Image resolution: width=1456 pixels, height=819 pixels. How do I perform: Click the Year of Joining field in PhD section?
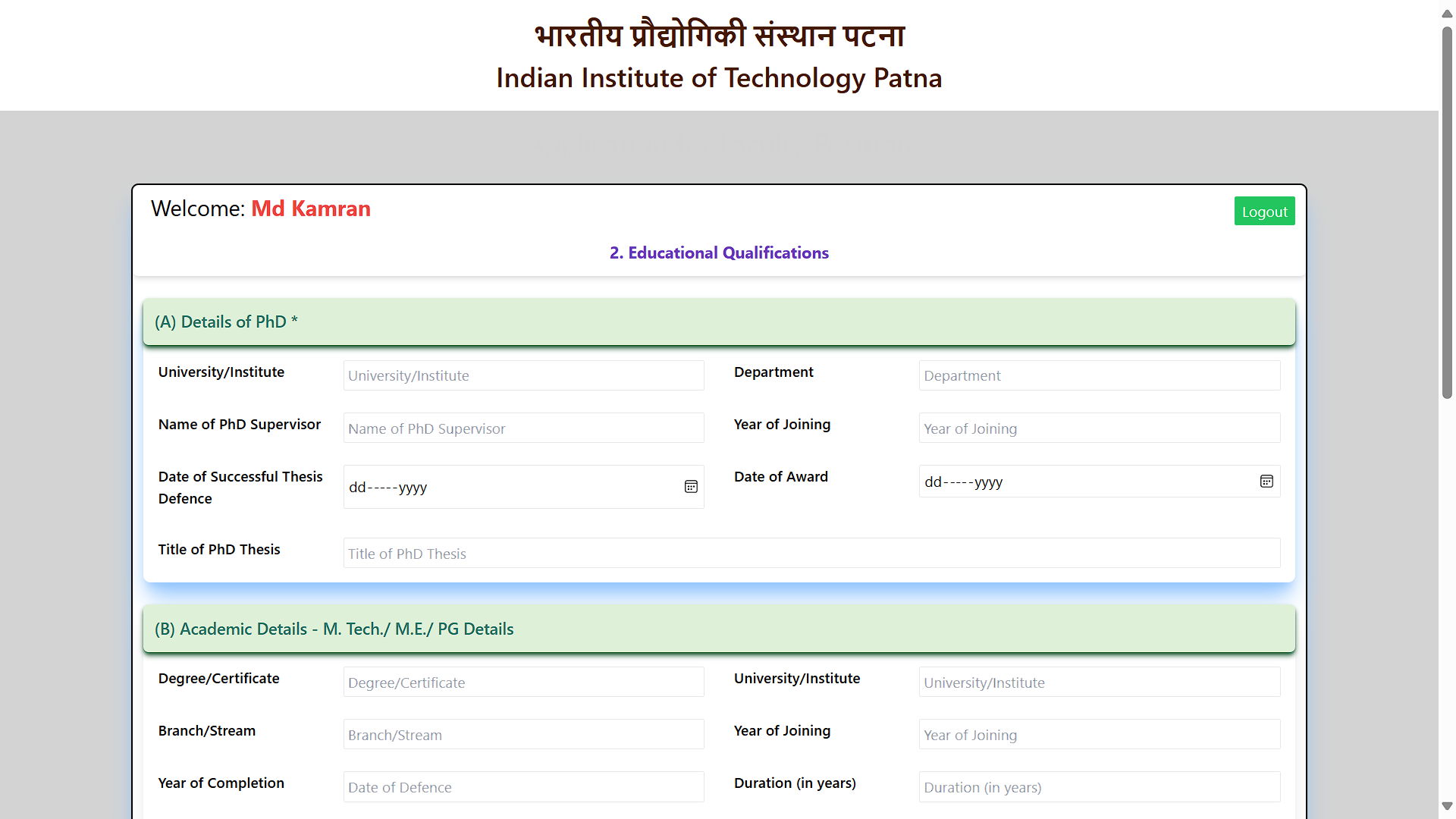click(x=1099, y=428)
